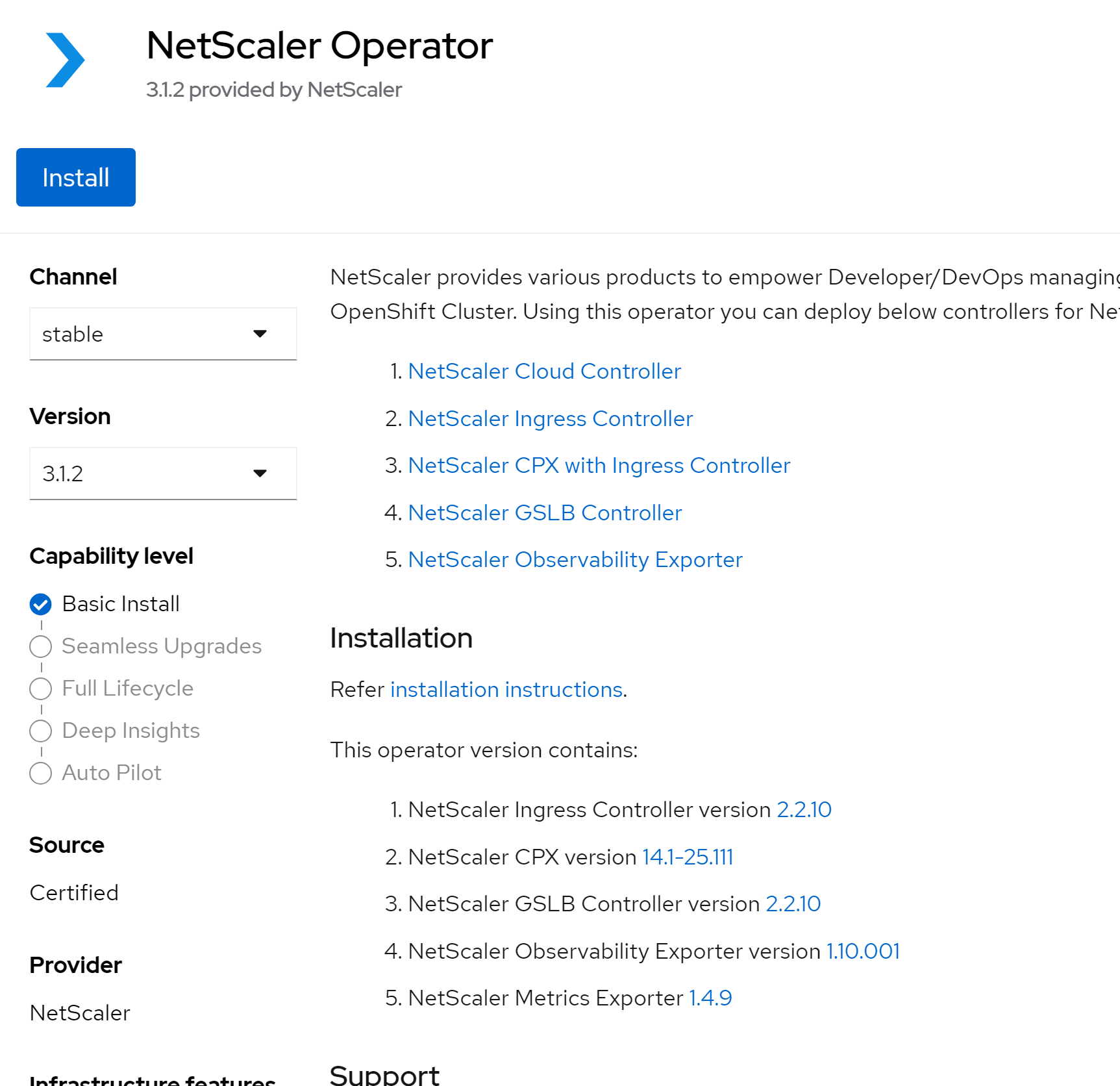
Task: Click the 'Source' heading
Action: click(x=67, y=845)
